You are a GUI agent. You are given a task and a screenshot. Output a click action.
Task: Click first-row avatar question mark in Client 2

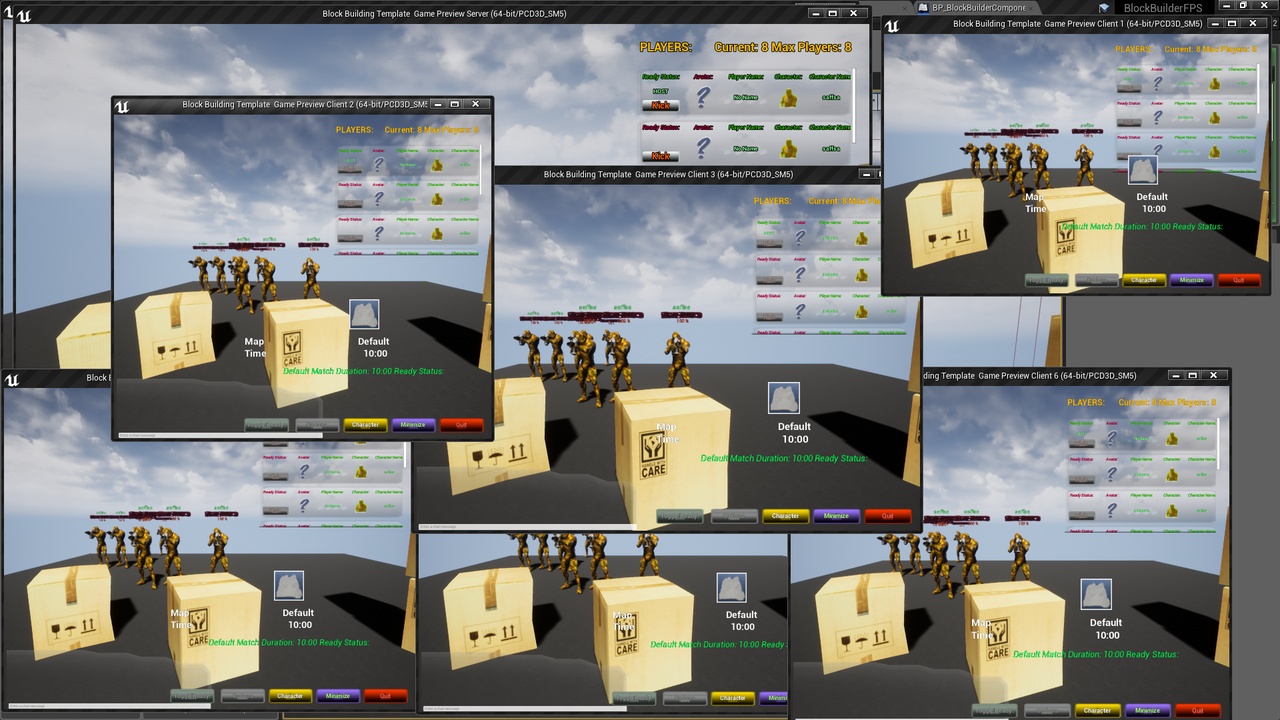(x=379, y=165)
